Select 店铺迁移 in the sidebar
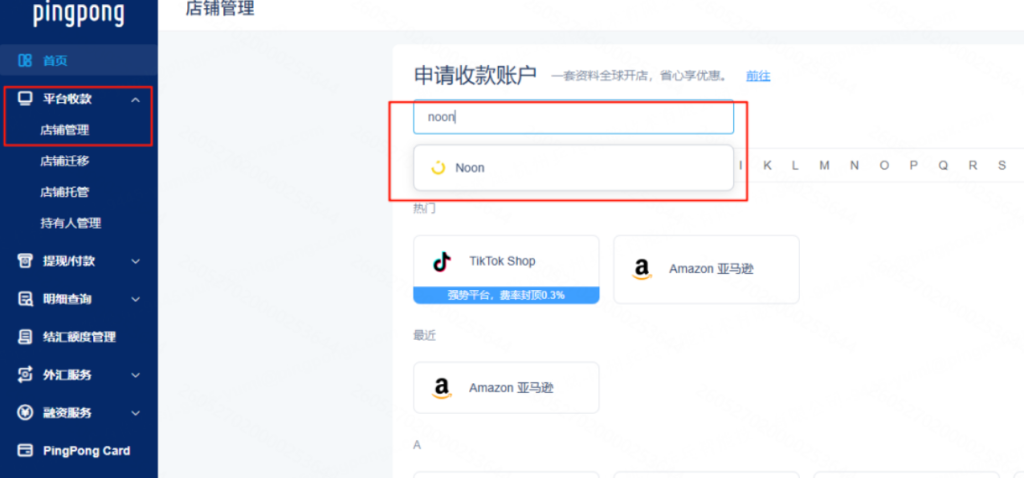 (x=65, y=161)
